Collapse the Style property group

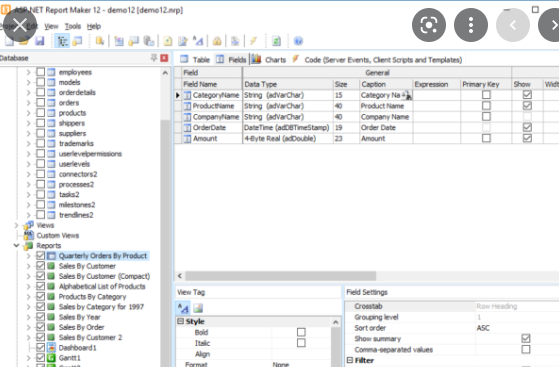180,321
